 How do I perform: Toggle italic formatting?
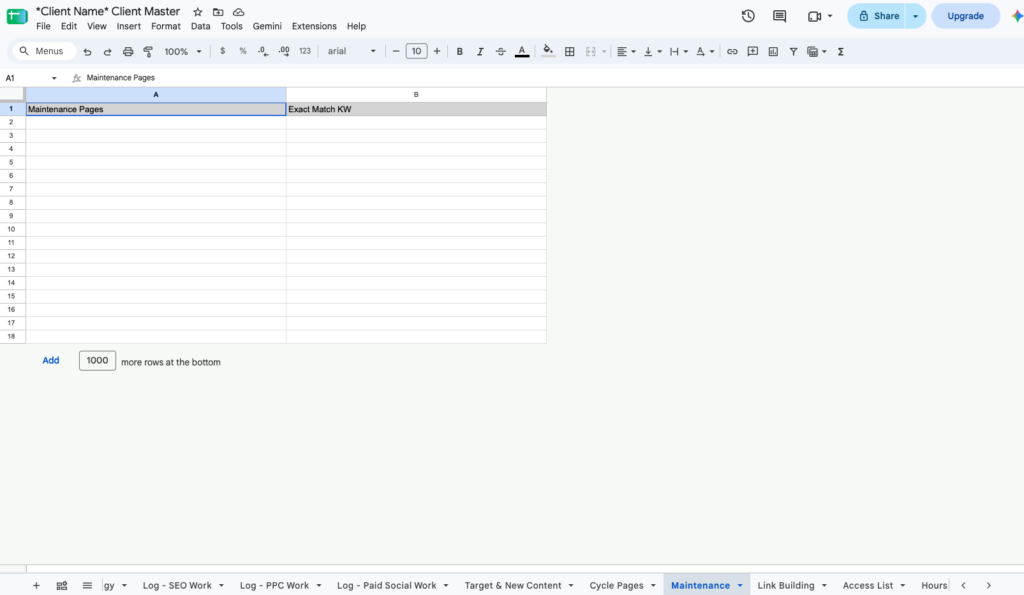[x=480, y=52]
